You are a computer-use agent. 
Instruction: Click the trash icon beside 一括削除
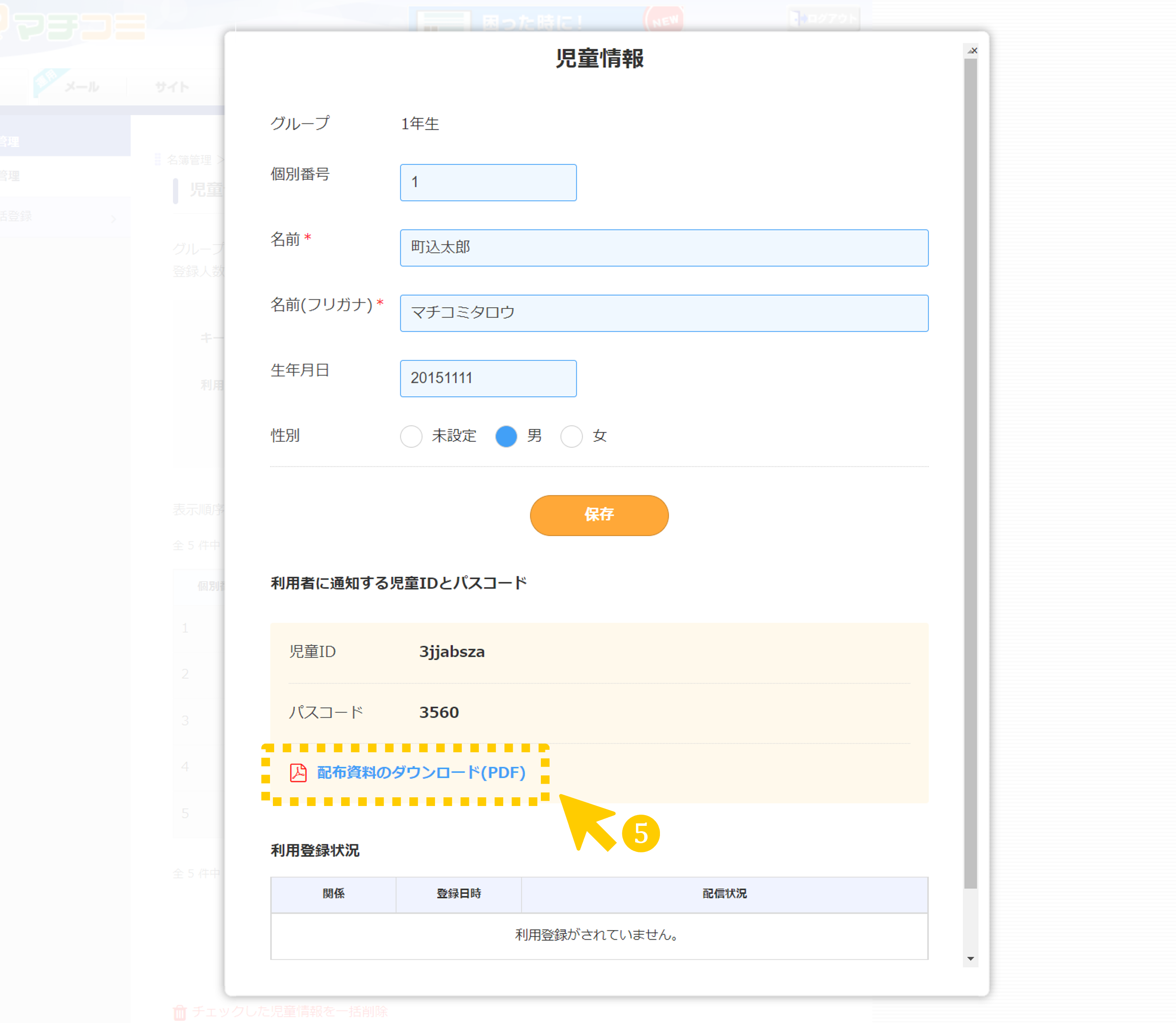[180, 1012]
